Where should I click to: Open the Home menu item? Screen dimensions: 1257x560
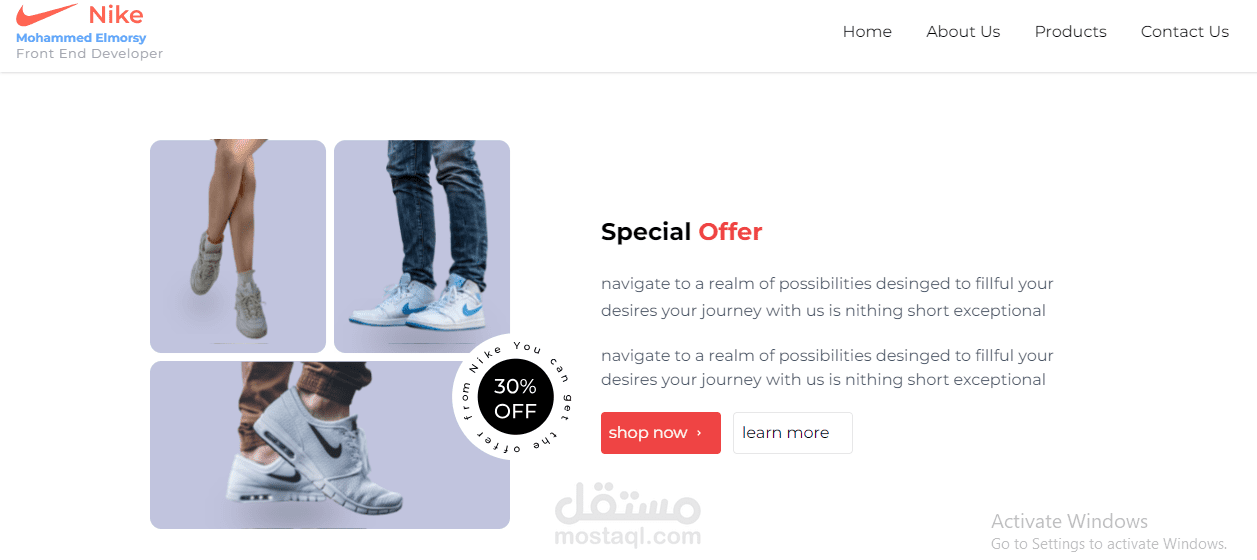click(x=867, y=32)
